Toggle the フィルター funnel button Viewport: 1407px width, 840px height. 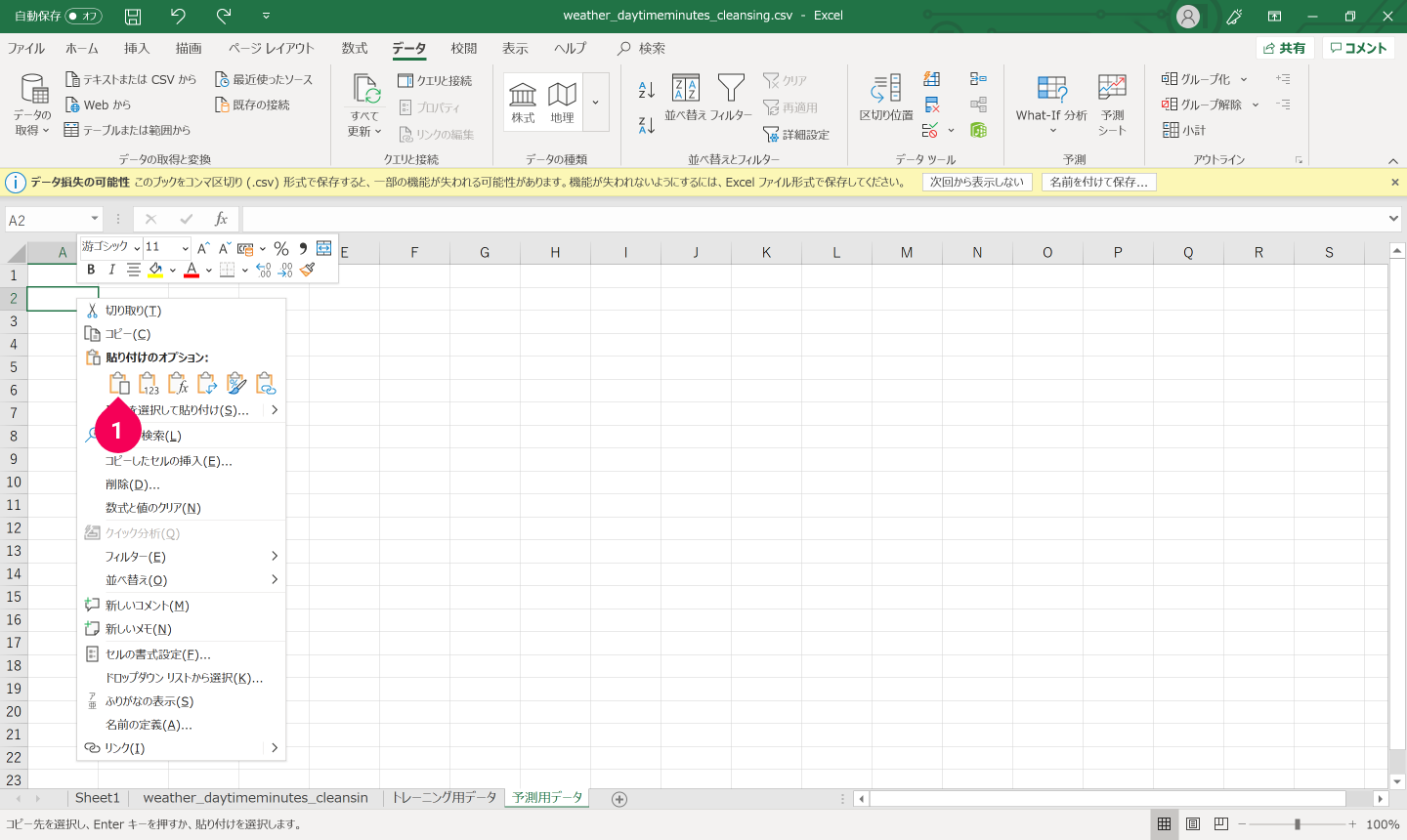tap(731, 98)
